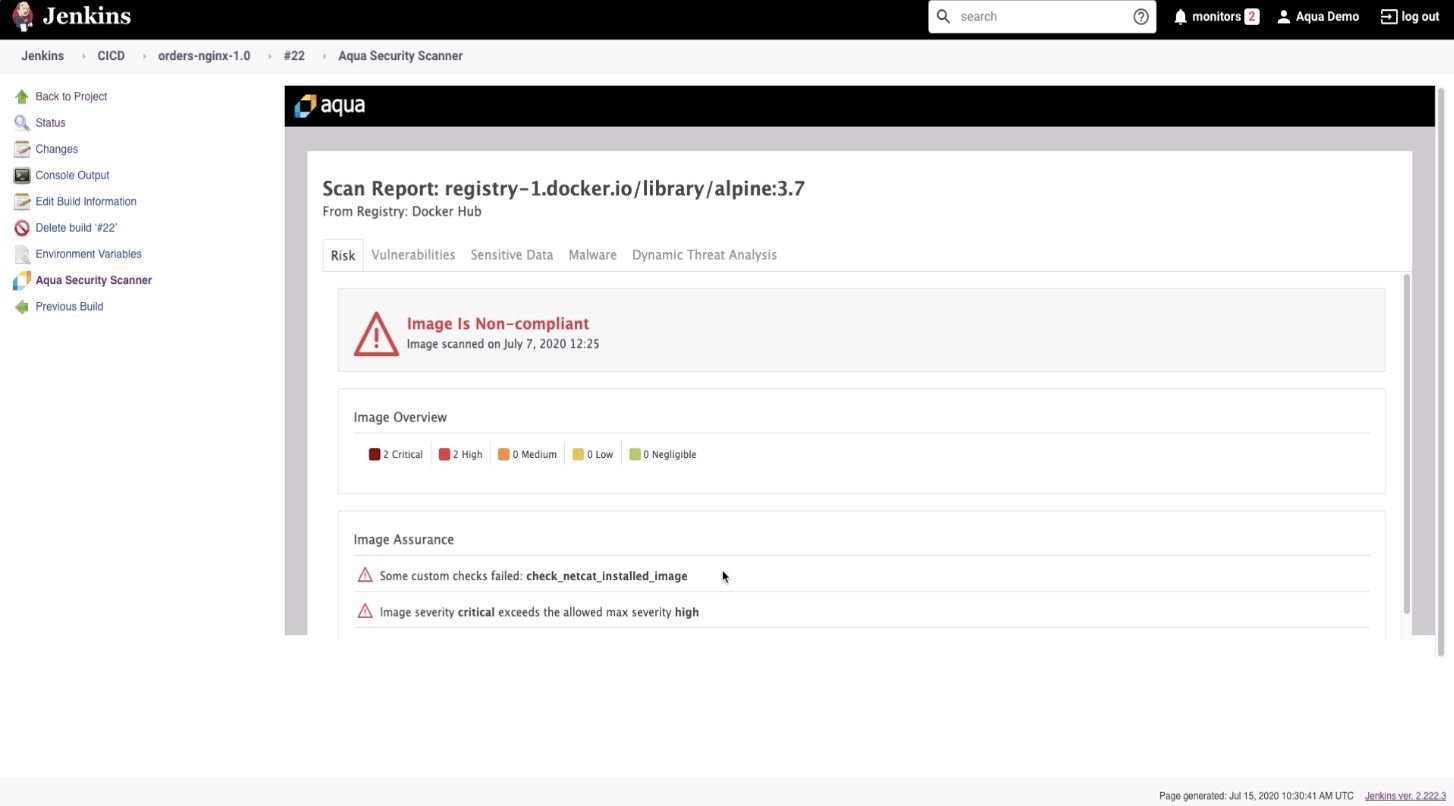Image resolution: width=1454 pixels, height=806 pixels.
Task: Open the Changes sidebar link
Action: (x=56, y=149)
